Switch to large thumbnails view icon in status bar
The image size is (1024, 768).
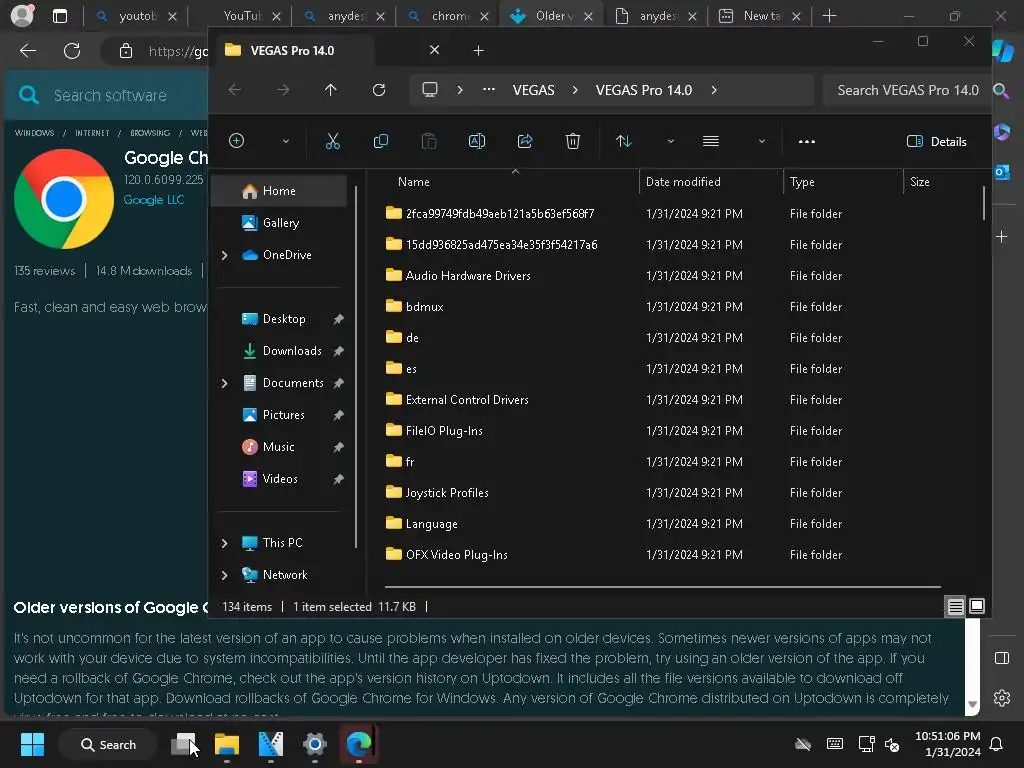pos(977,607)
